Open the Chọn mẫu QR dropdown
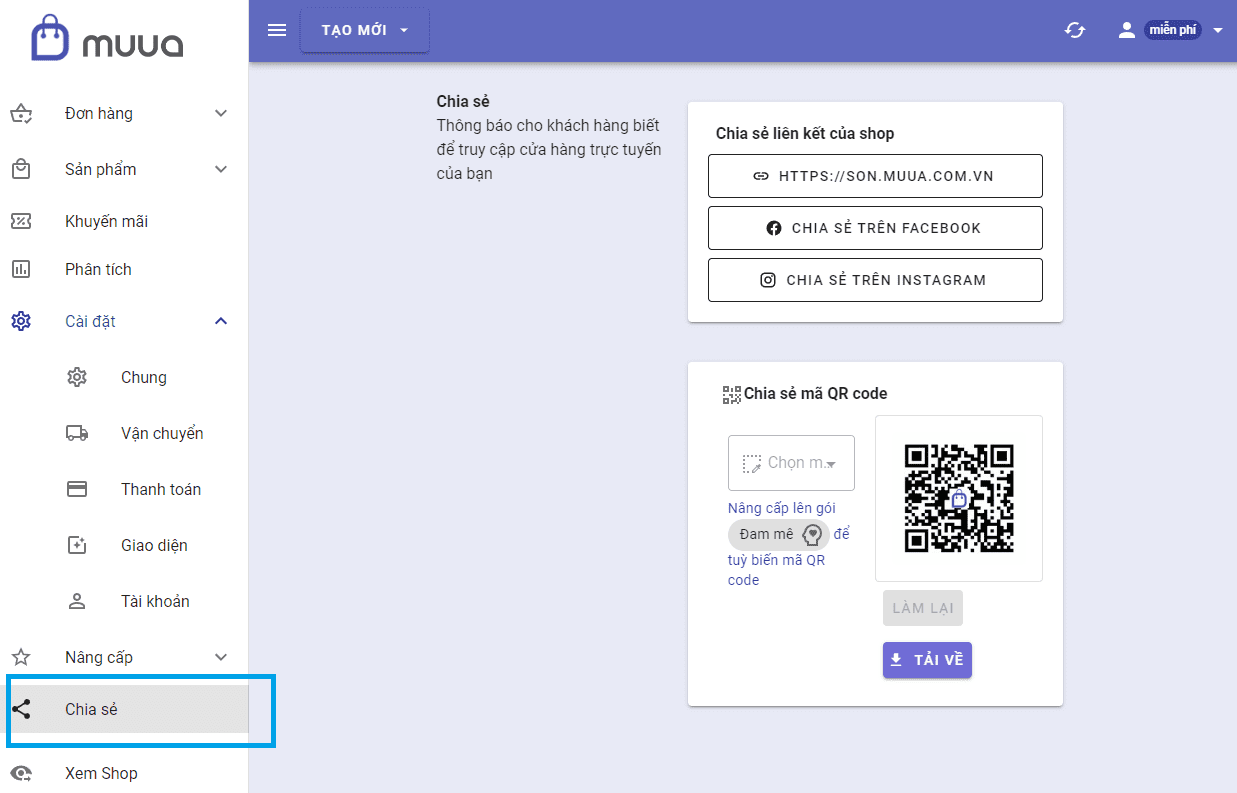 point(791,463)
